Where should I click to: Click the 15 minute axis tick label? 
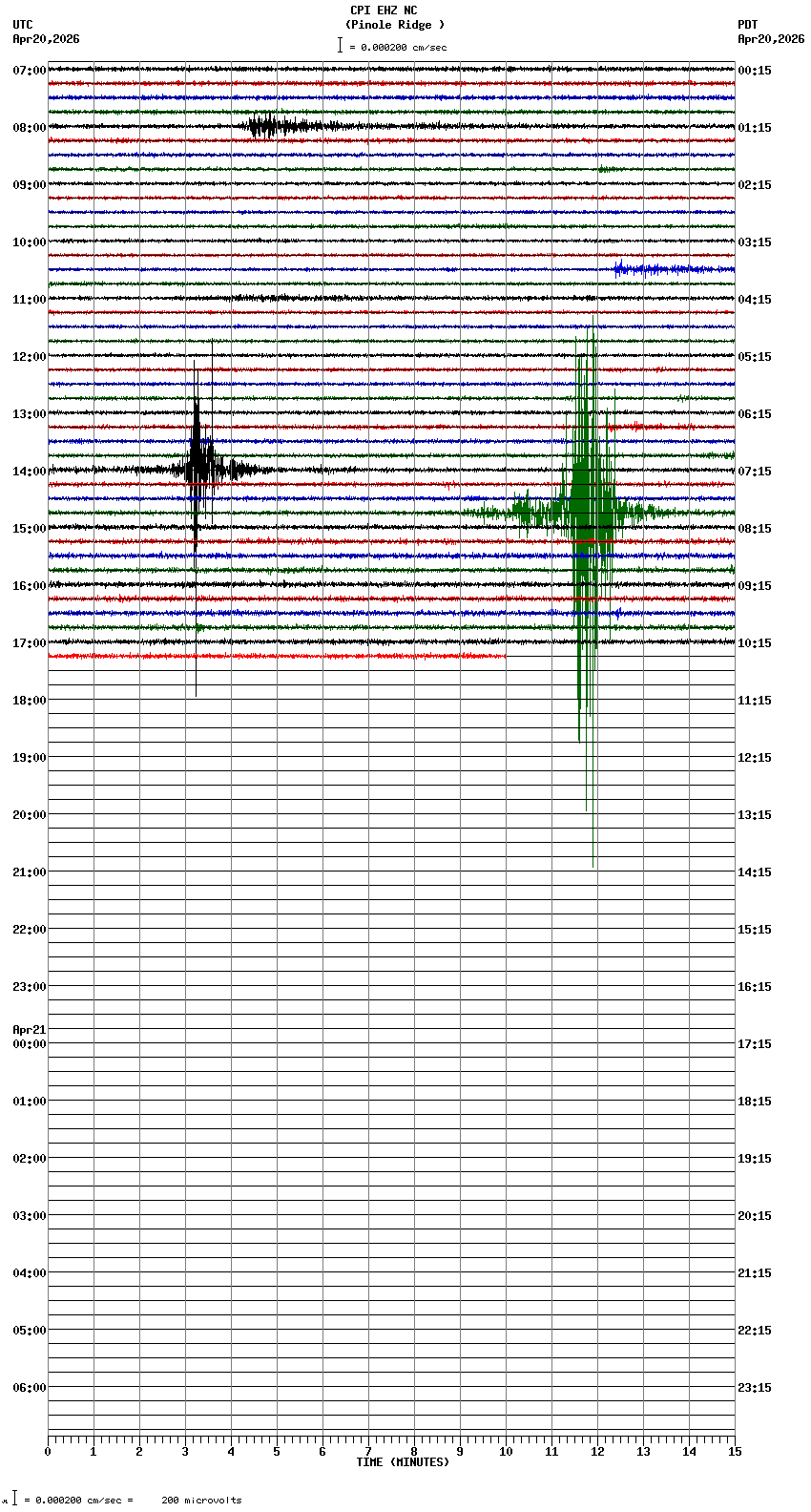point(735,1452)
